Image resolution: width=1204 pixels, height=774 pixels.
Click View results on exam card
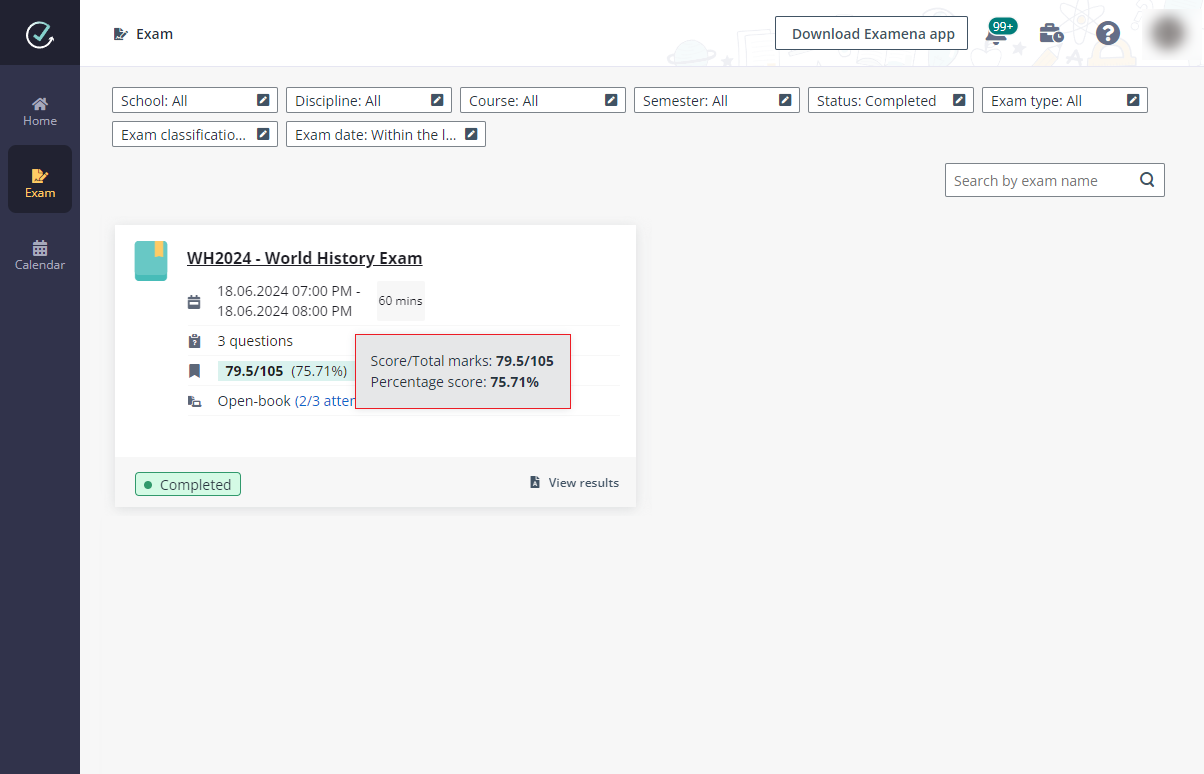pos(575,483)
